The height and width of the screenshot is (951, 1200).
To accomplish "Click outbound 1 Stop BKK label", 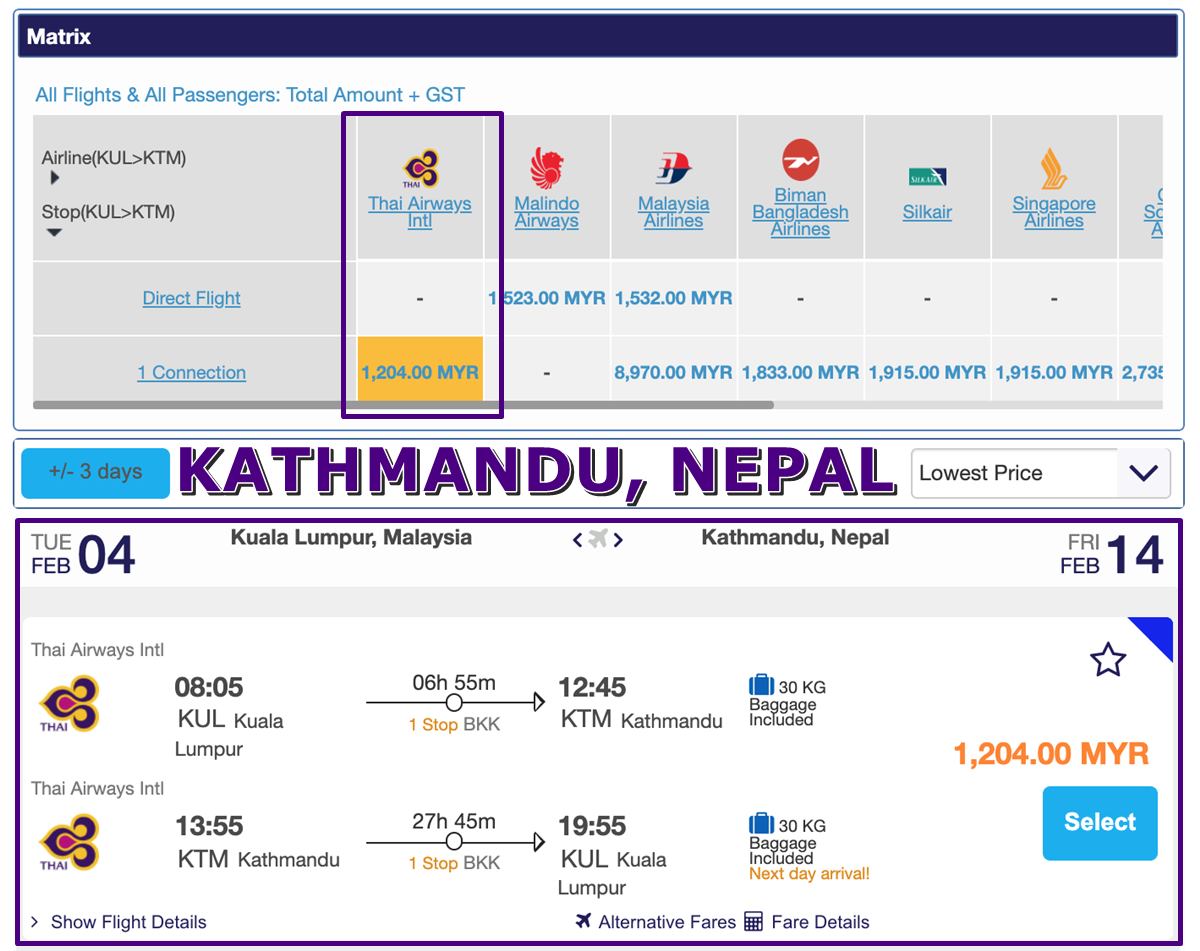I will (454, 725).
